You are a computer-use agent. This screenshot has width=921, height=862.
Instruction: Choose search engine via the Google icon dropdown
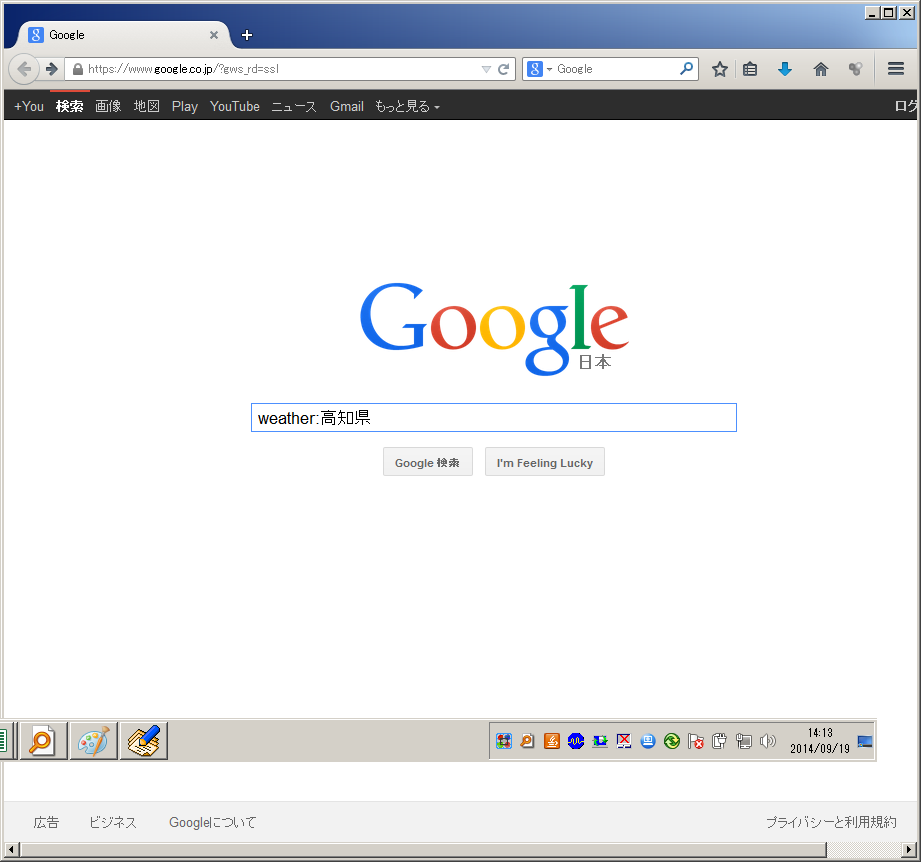[x=539, y=69]
